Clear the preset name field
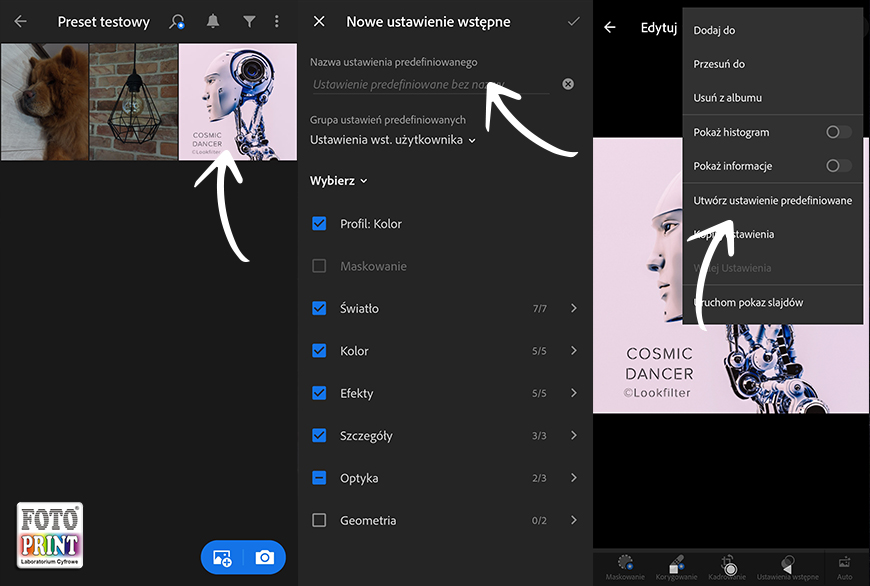 [x=568, y=84]
